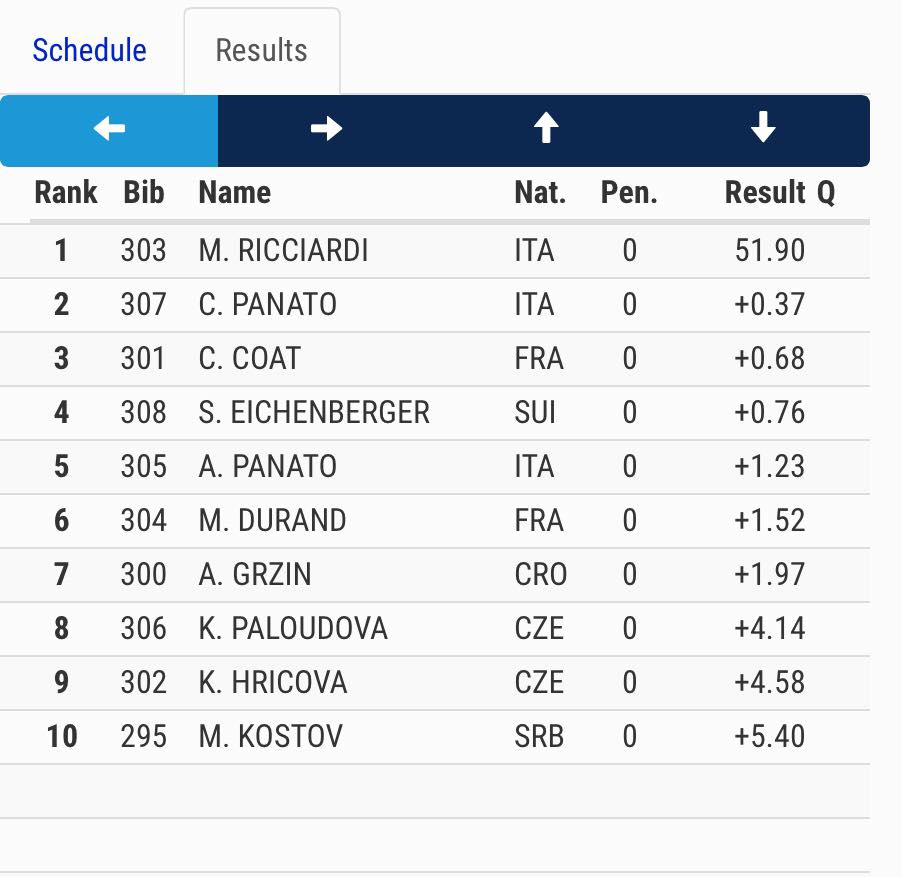This screenshot has height=877, width=902.
Task: Select A. GRZIN result row
Action: [x=255, y=574]
